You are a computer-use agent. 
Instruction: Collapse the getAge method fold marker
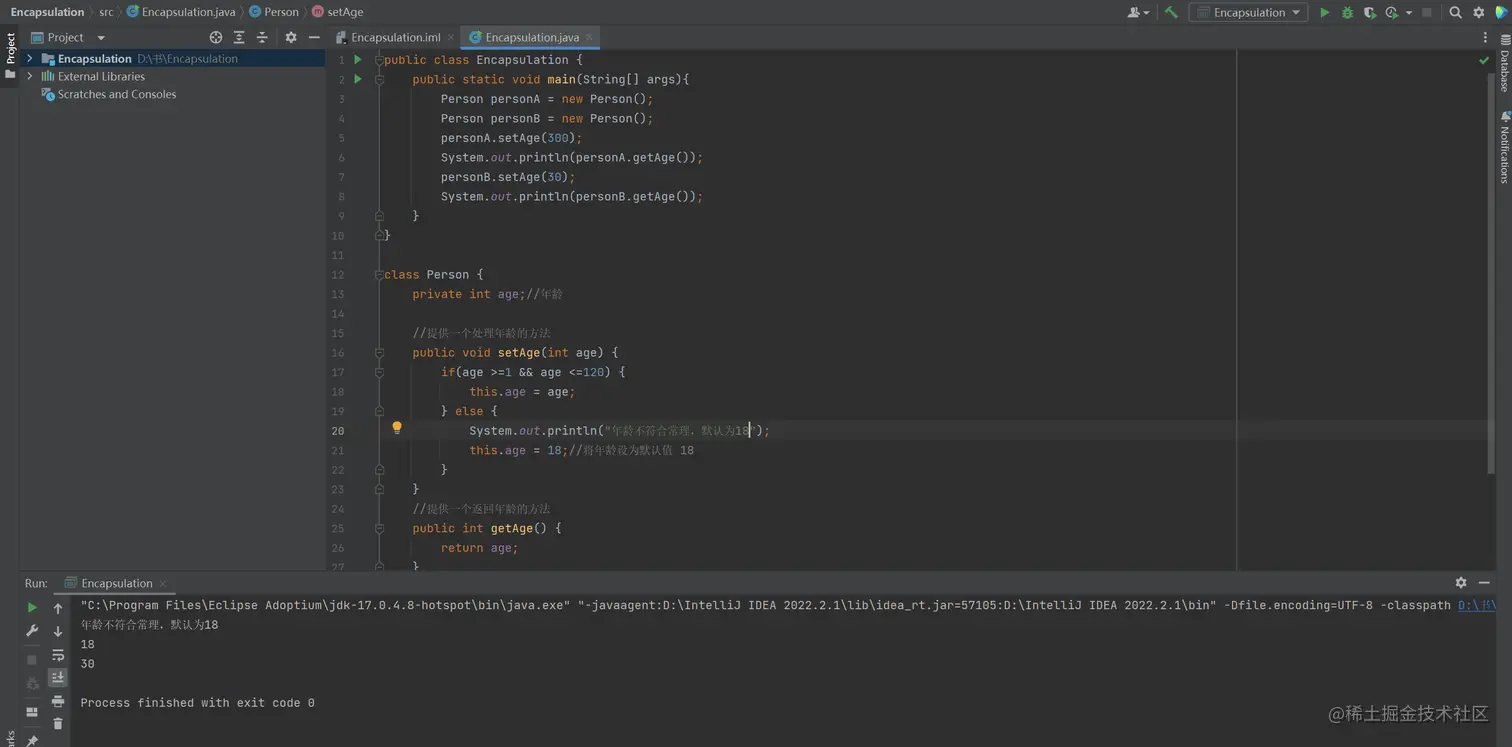tap(379, 528)
